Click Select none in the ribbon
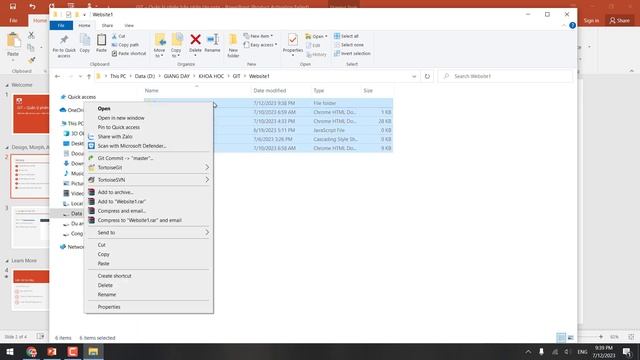 tap(349, 45)
